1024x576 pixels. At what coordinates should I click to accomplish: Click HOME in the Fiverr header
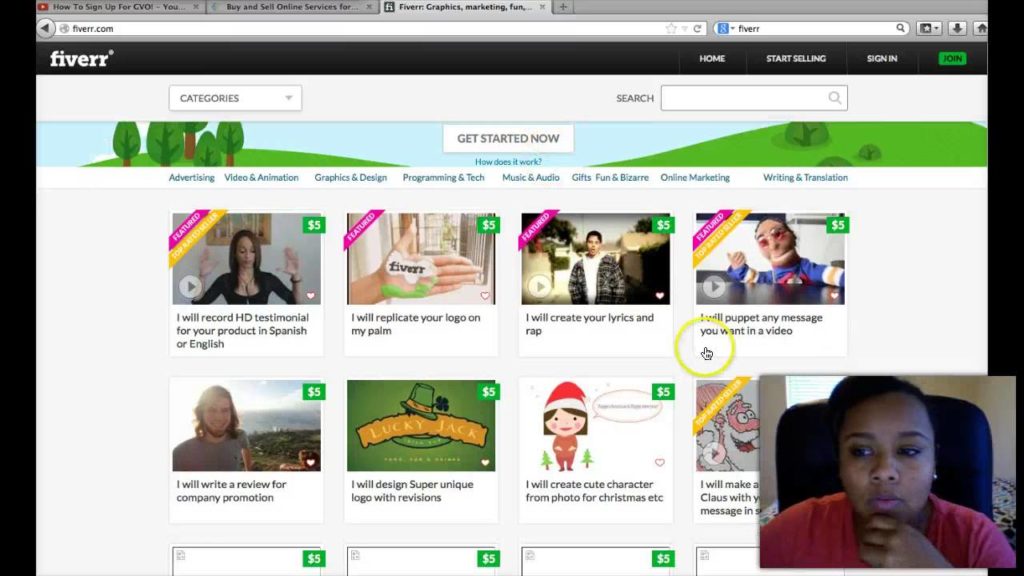(712, 59)
